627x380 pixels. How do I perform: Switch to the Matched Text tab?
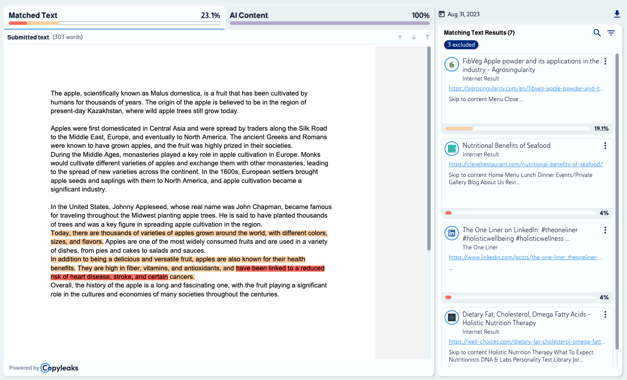click(114, 17)
